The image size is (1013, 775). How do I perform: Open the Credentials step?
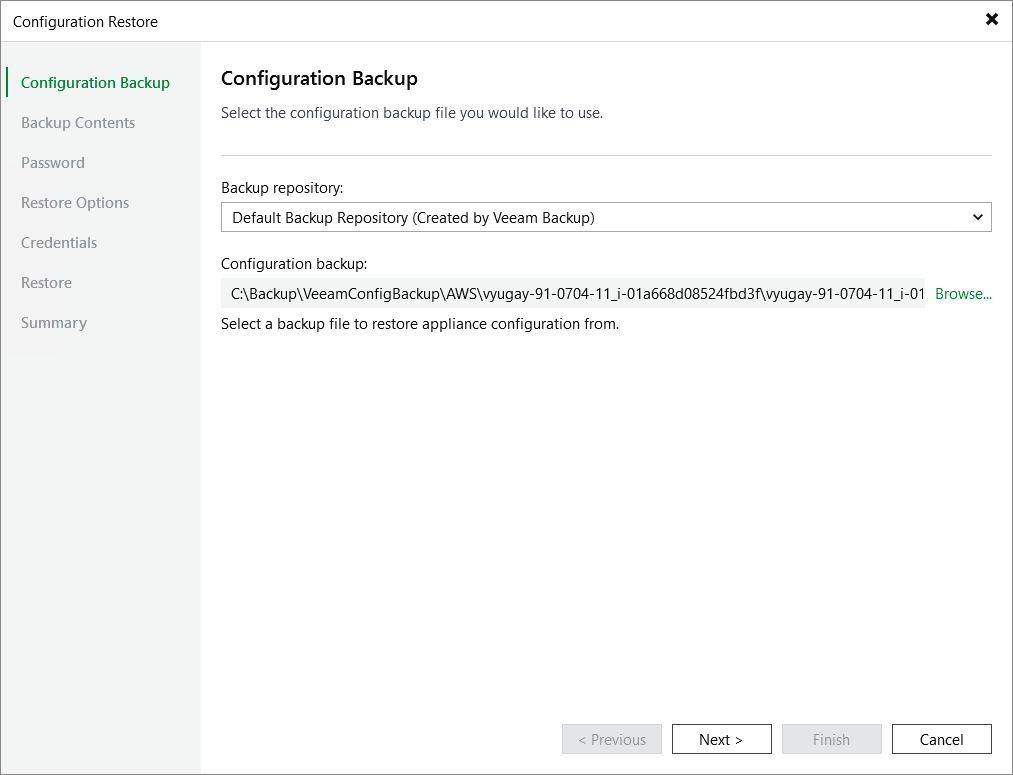pyautogui.click(x=58, y=242)
